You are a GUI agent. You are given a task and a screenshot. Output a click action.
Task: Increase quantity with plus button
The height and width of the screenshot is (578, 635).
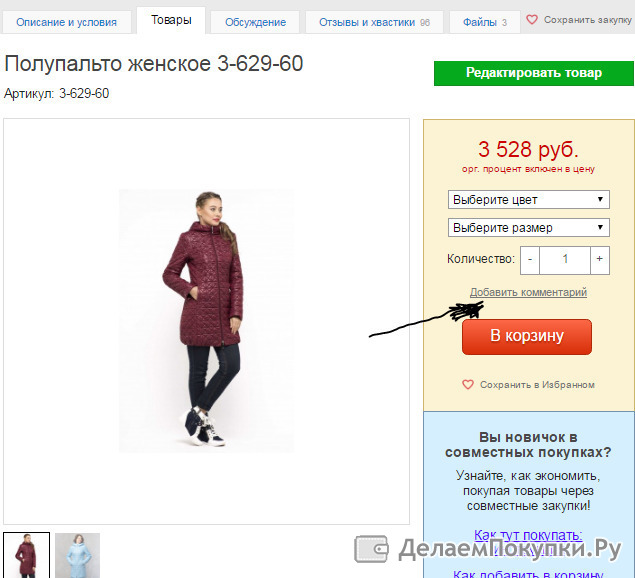pyautogui.click(x=600, y=260)
